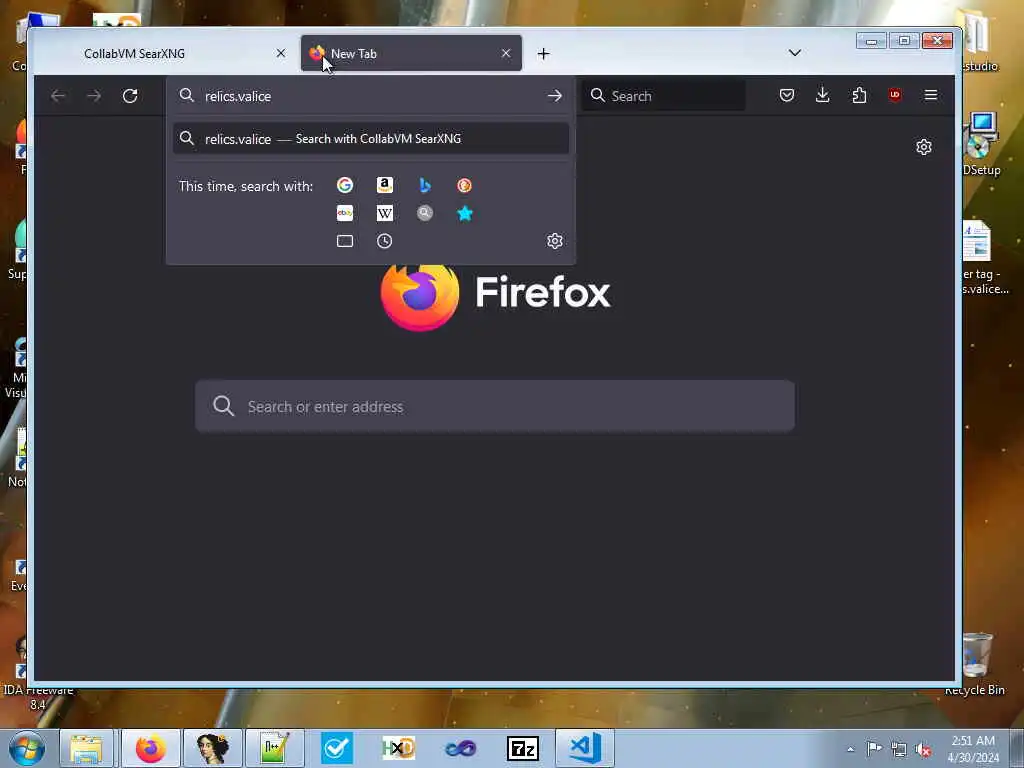The width and height of the screenshot is (1024, 768).
Task: Search with eBay engine icon
Action: (345, 213)
